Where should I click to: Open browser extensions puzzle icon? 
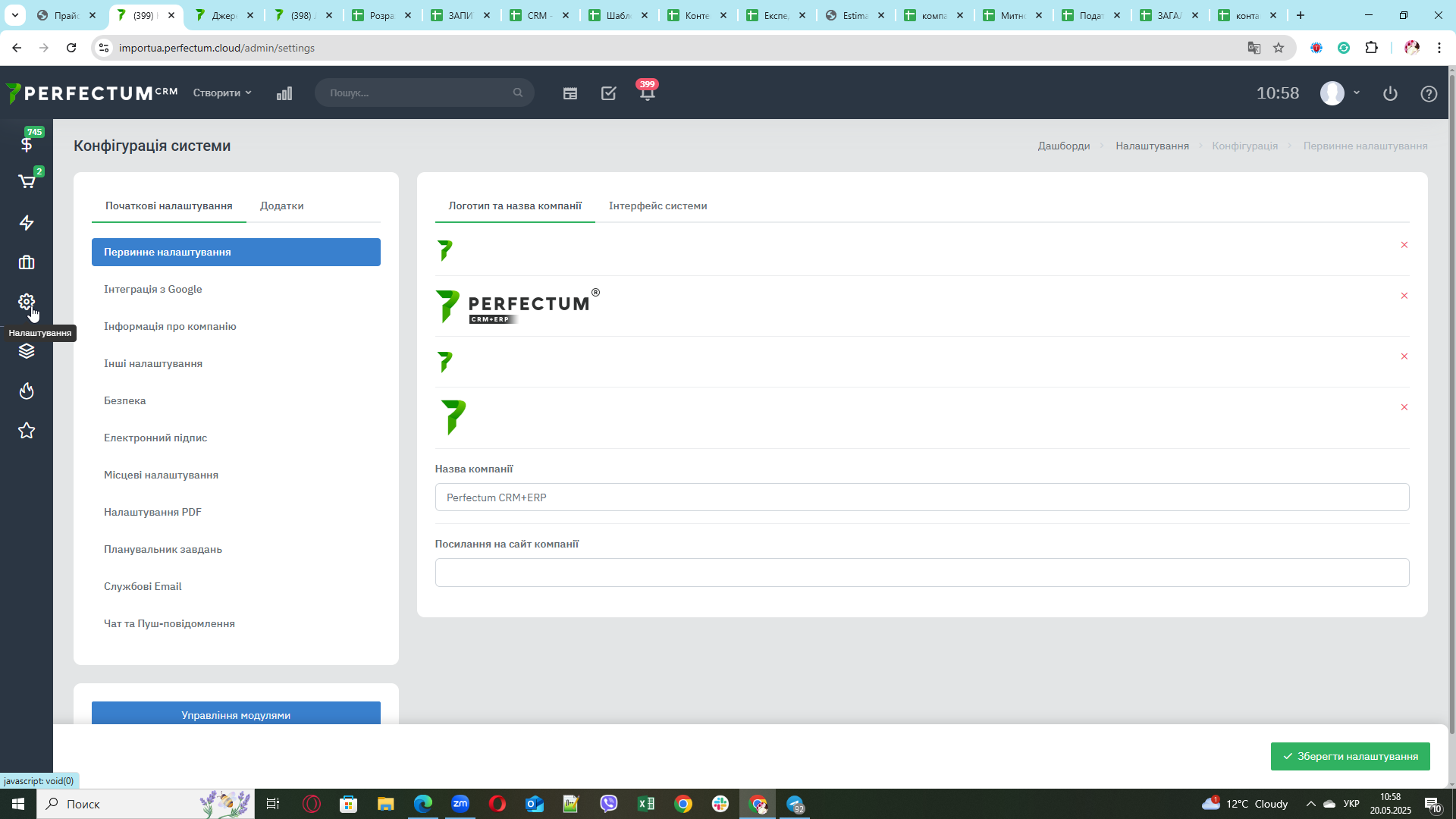[1371, 48]
